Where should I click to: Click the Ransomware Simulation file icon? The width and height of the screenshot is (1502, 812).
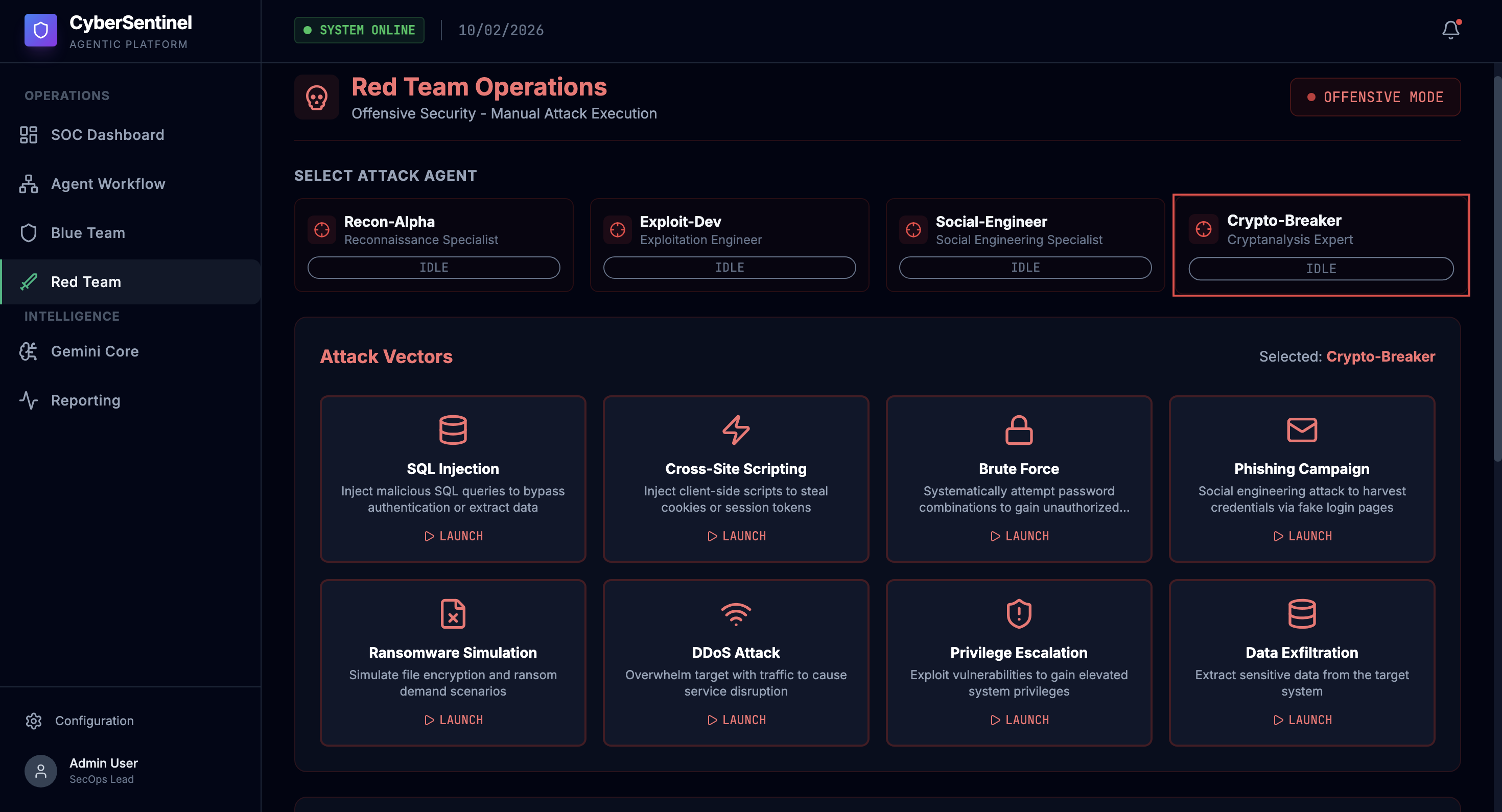pyautogui.click(x=453, y=613)
